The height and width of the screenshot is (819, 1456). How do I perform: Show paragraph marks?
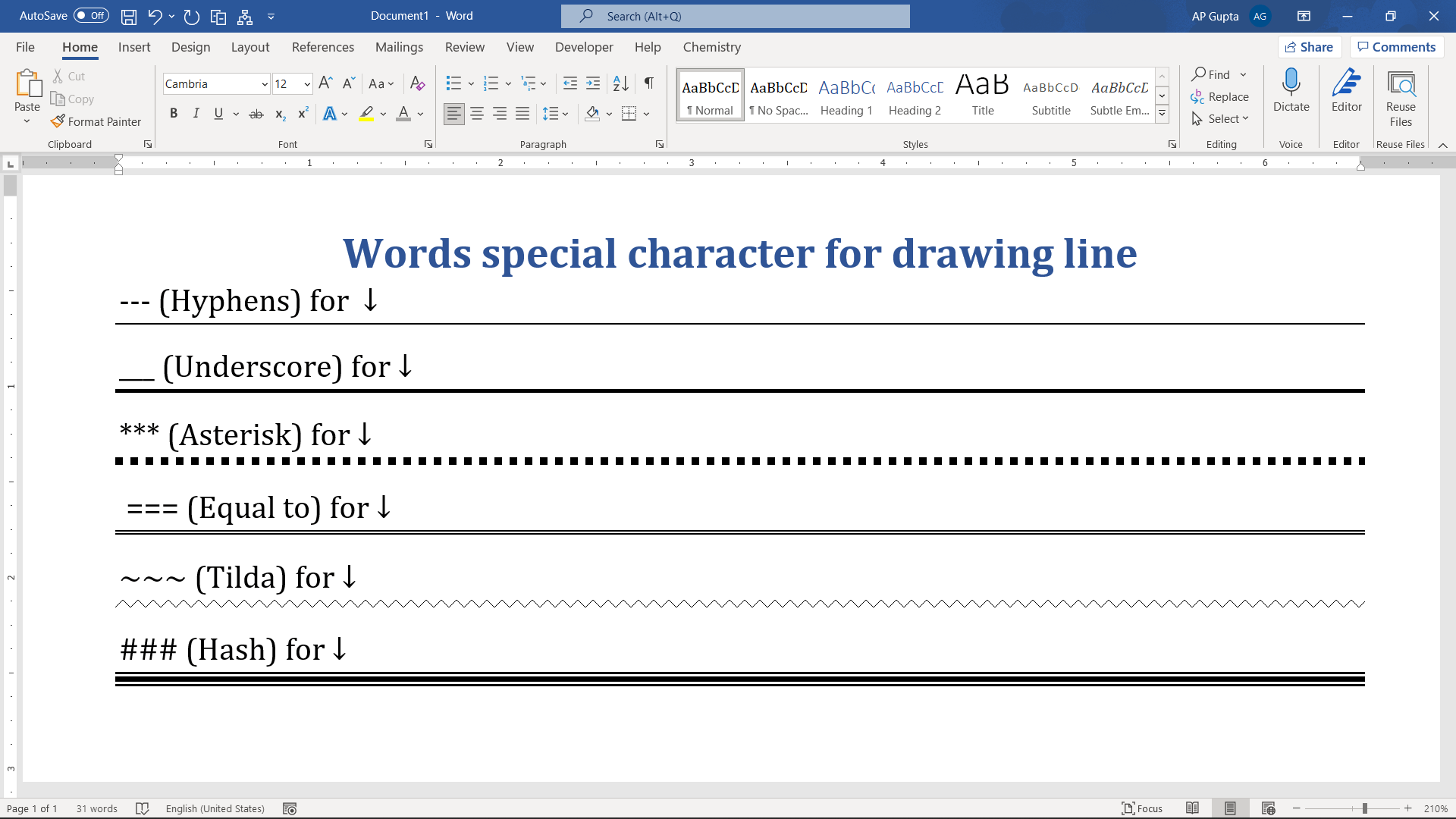pos(648,83)
